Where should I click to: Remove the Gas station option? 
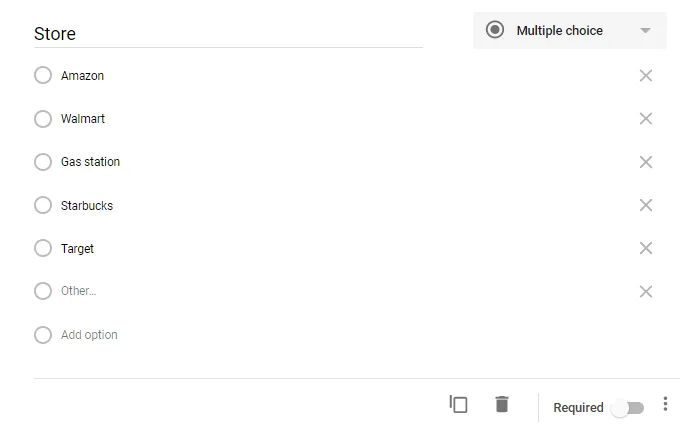646,162
